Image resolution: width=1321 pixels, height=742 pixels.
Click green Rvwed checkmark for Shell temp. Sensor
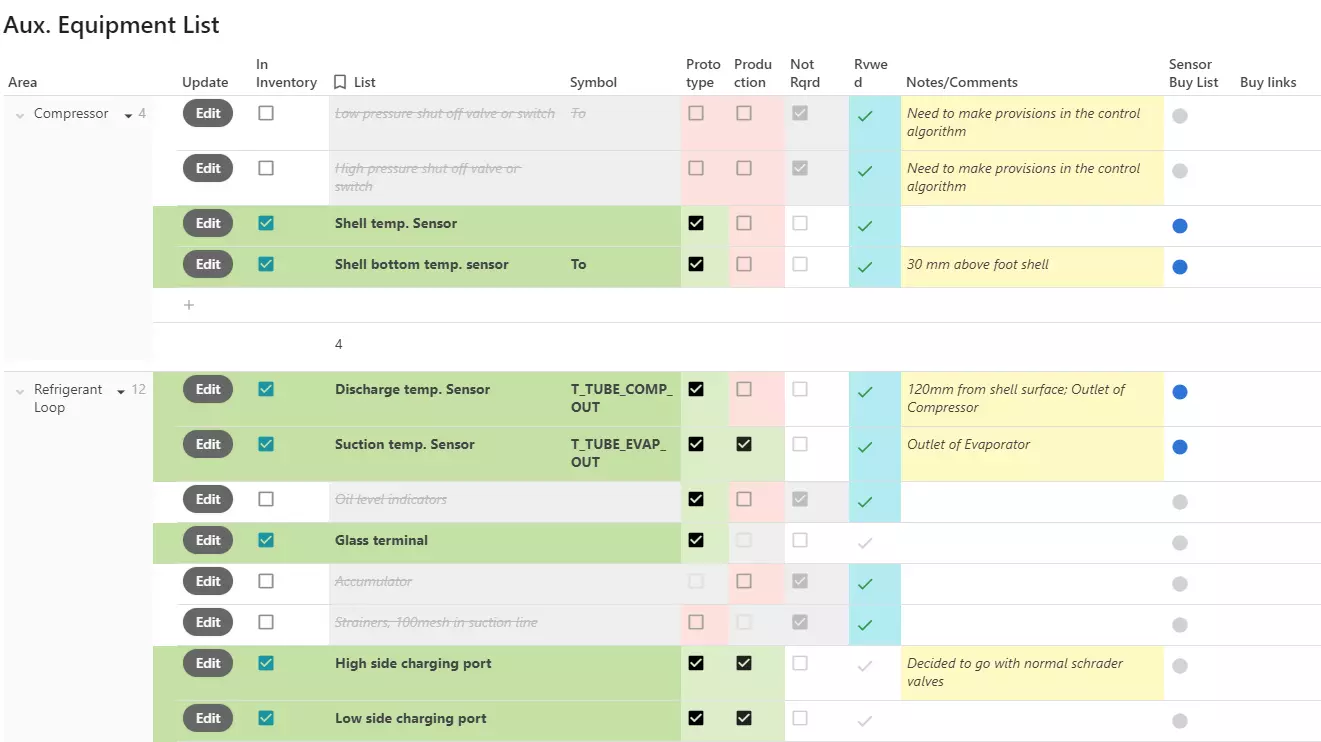pyautogui.click(x=865, y=226)
